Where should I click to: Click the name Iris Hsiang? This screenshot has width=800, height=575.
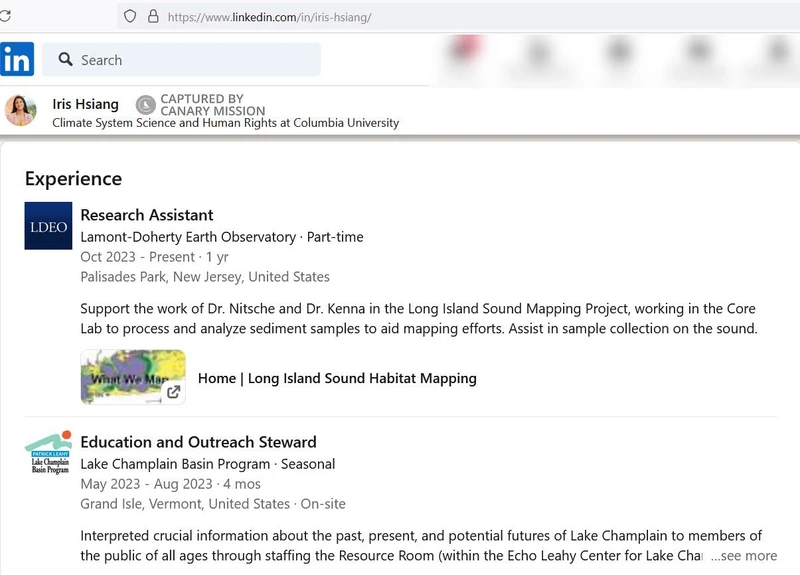(85, 104)
